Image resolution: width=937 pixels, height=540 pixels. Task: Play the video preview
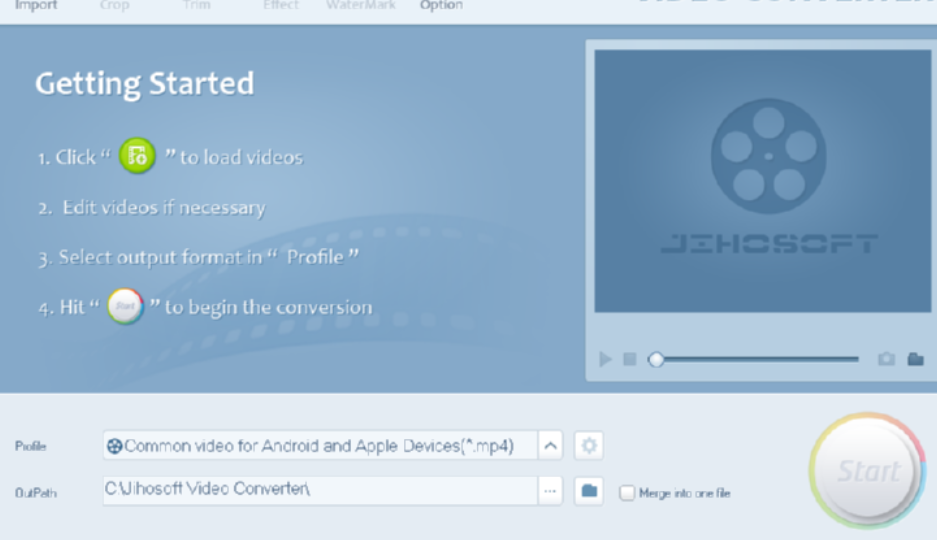pyautogui.click(x=605, y=359)
